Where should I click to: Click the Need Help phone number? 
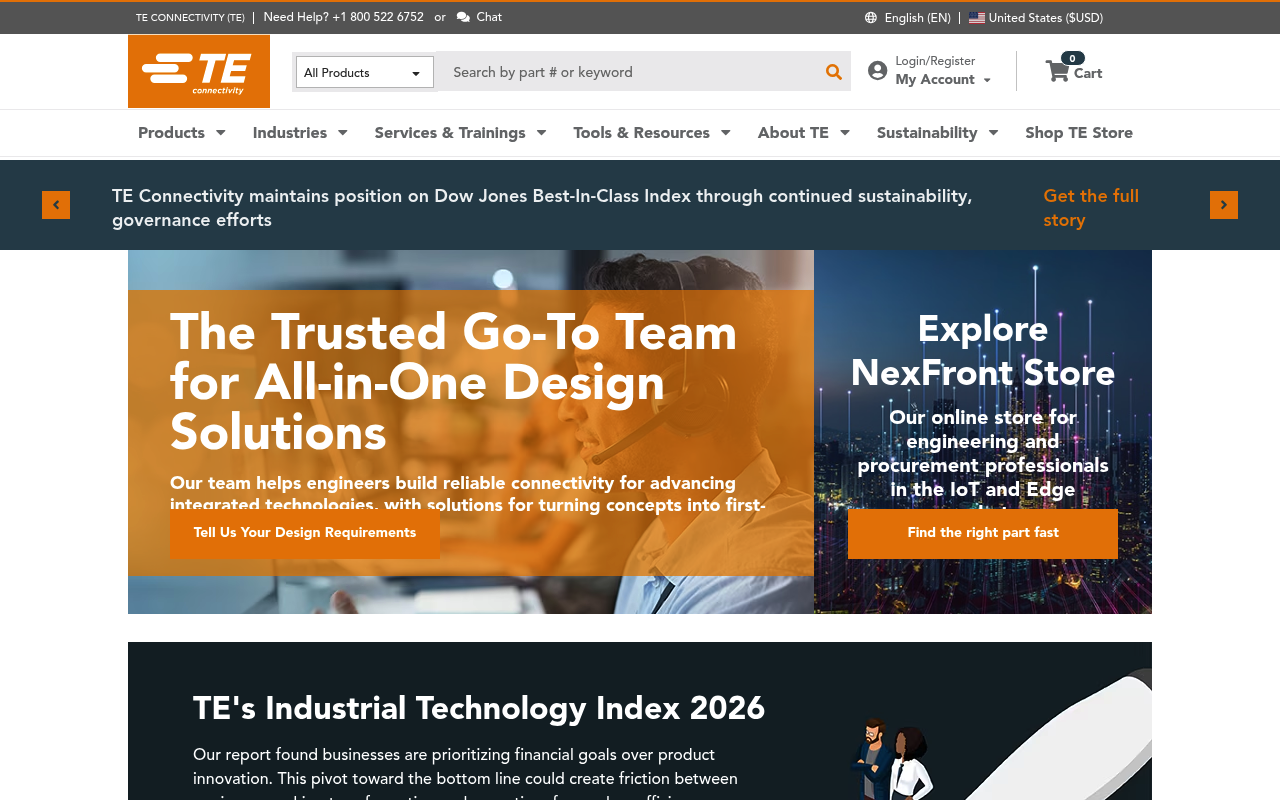378,17
